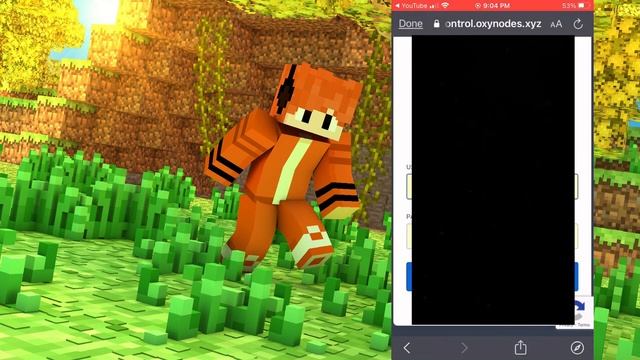Open the share sheet icon
The image size is (640, 360).
[x=520, y=347]
